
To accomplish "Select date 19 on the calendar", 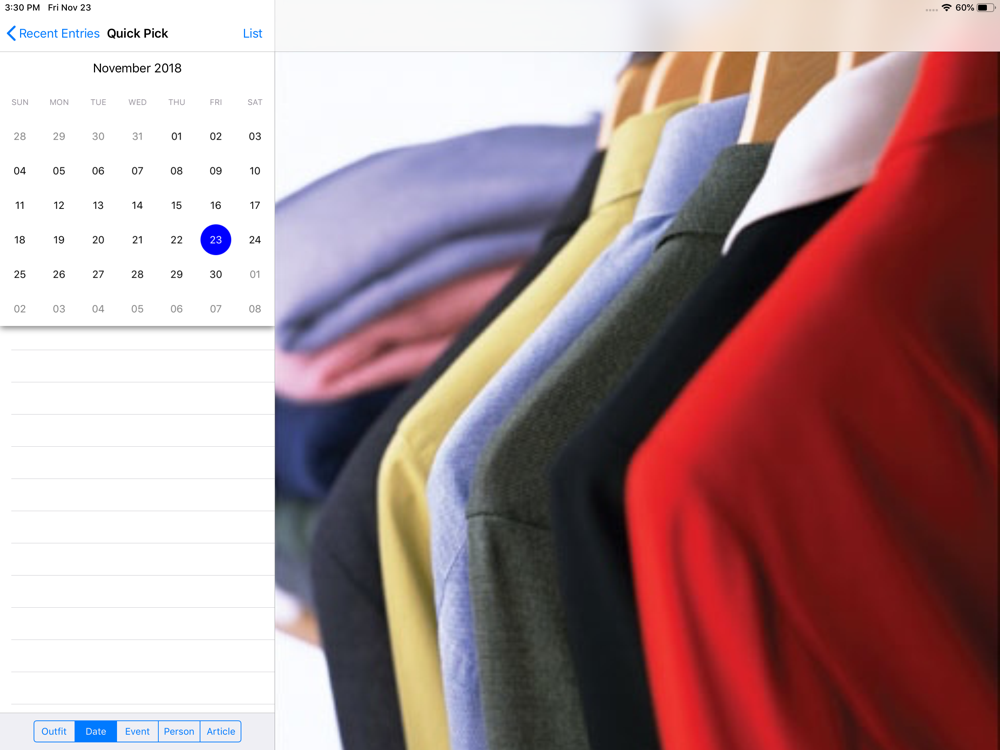I will (x=59, y=240).
